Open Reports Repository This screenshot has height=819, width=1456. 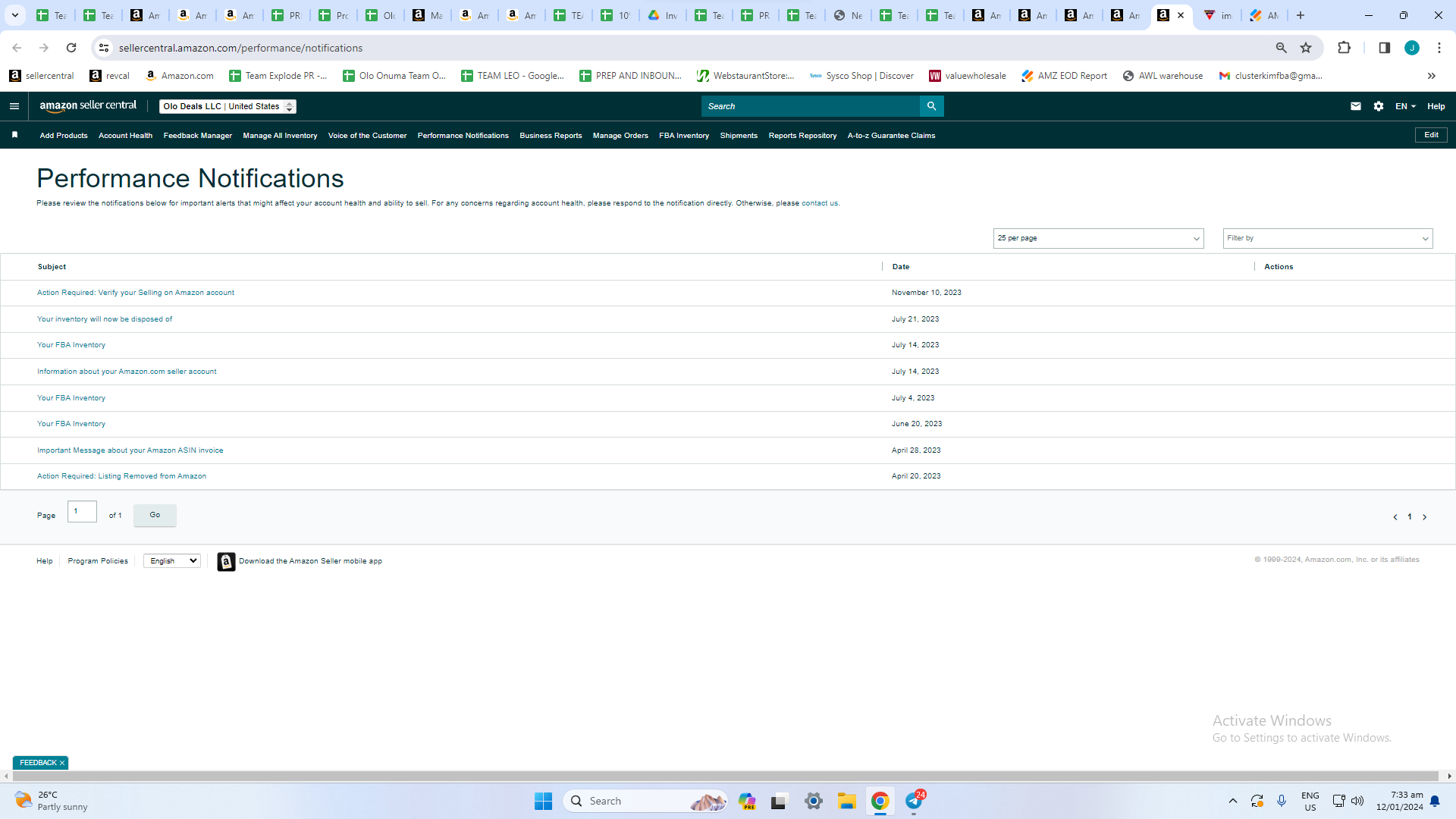pyautogui.click(x=802, y=136)
